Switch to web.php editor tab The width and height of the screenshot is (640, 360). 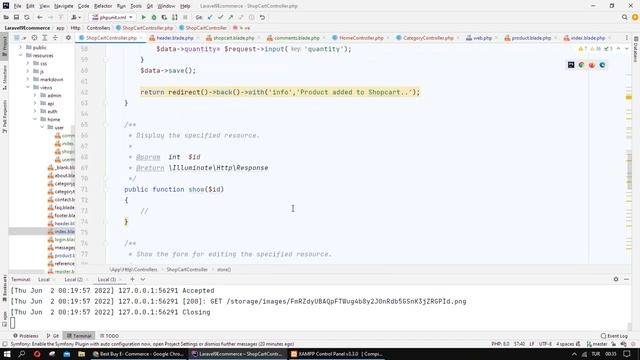(x=482, y=38)
